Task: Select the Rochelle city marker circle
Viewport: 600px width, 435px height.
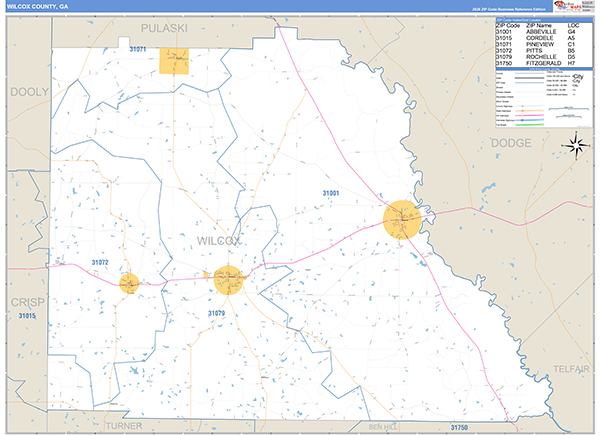Action: coord(226,279)
